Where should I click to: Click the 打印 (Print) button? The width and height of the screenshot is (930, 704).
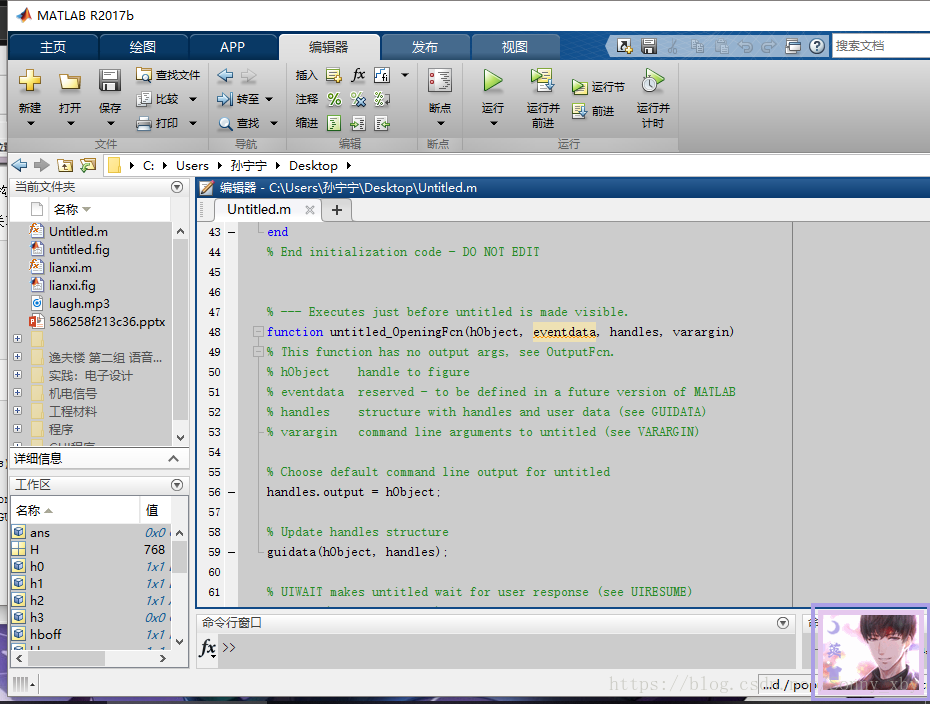coord(158,123)
